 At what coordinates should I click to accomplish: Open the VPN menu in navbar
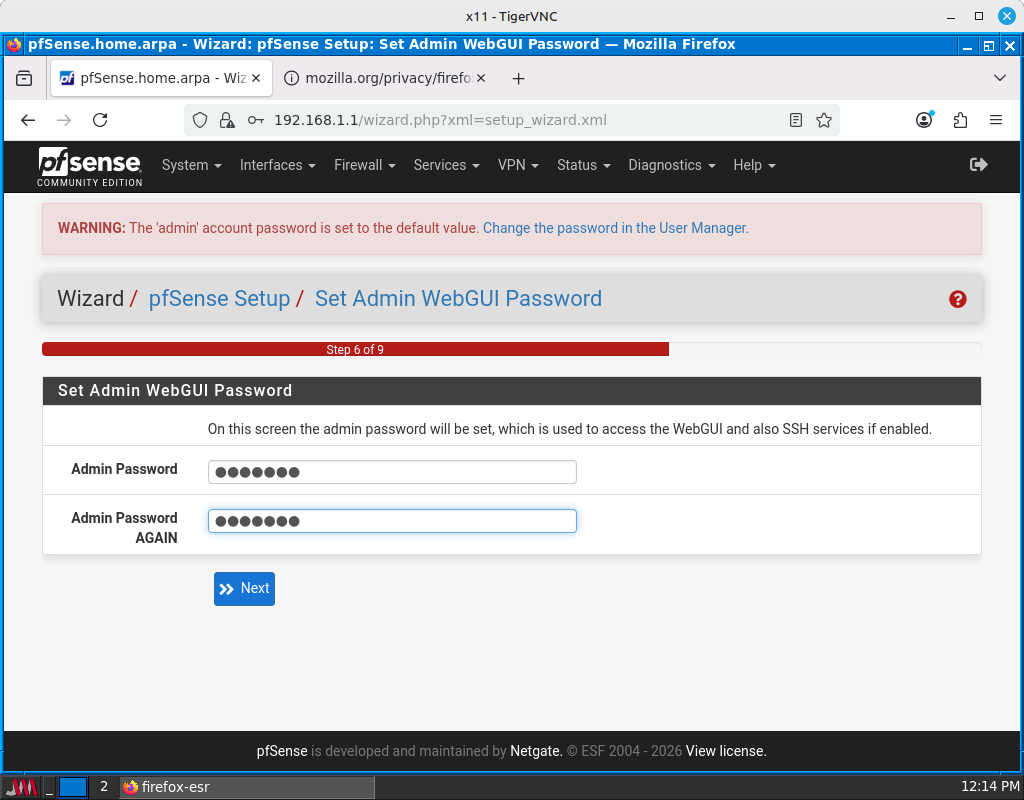(518, 165)
